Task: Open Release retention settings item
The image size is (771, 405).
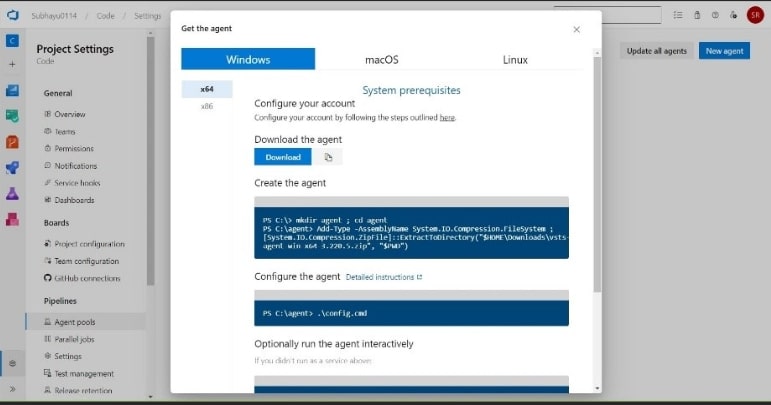Action: click(x=83, y=390)
